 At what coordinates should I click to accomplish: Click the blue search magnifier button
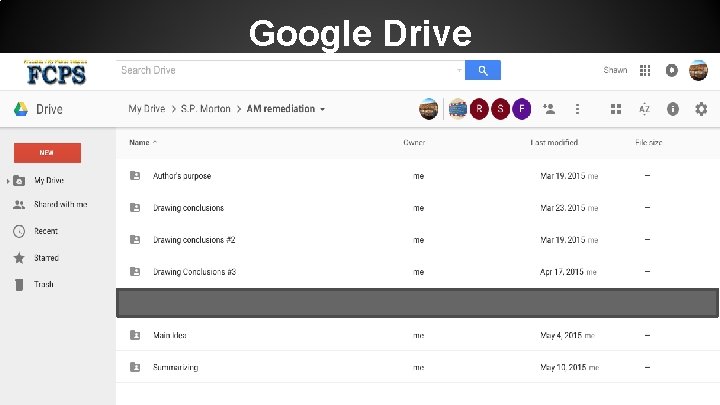tap(483, 70)
